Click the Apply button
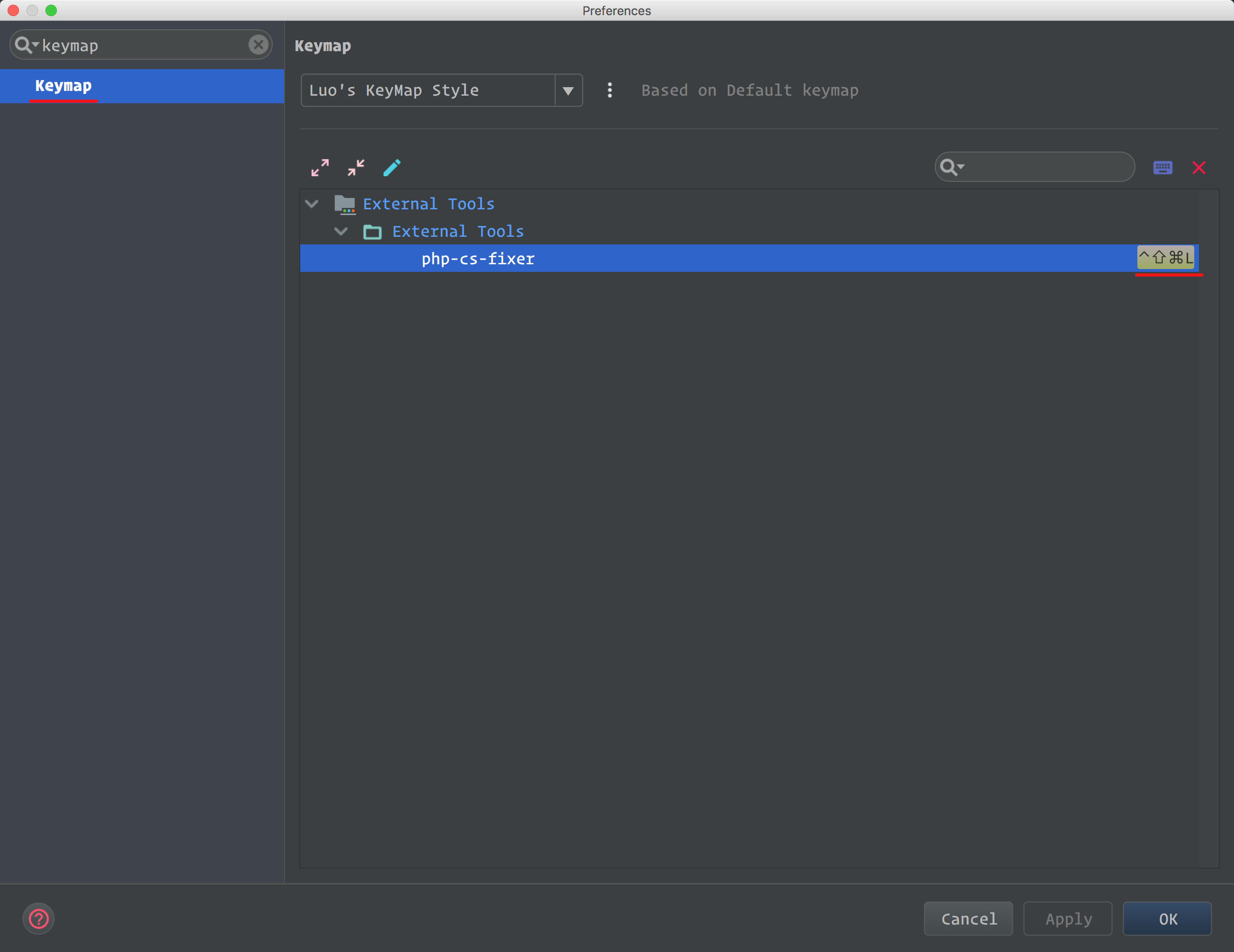The width and height of the screenshot is (1234, 952). pos(1067,919)
